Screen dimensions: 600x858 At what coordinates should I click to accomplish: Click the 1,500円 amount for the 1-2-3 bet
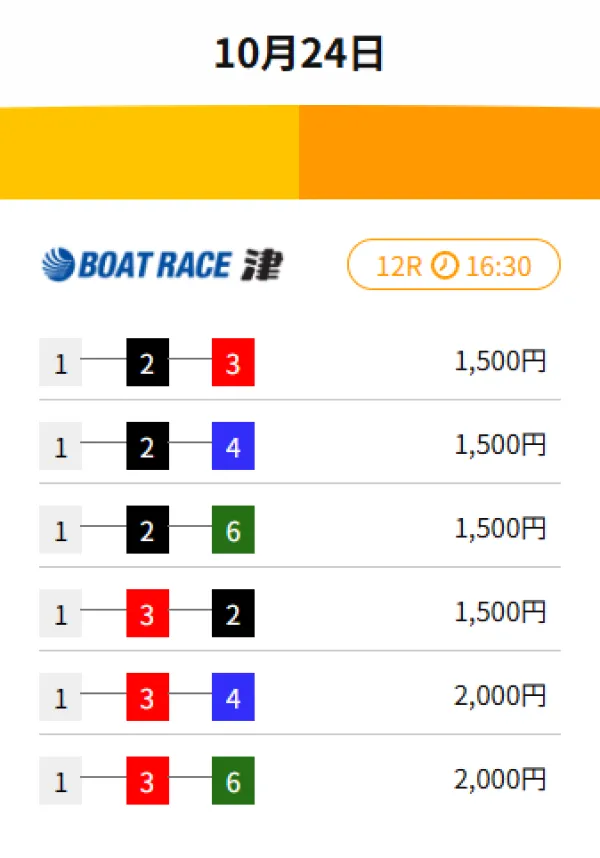(500, 362)
